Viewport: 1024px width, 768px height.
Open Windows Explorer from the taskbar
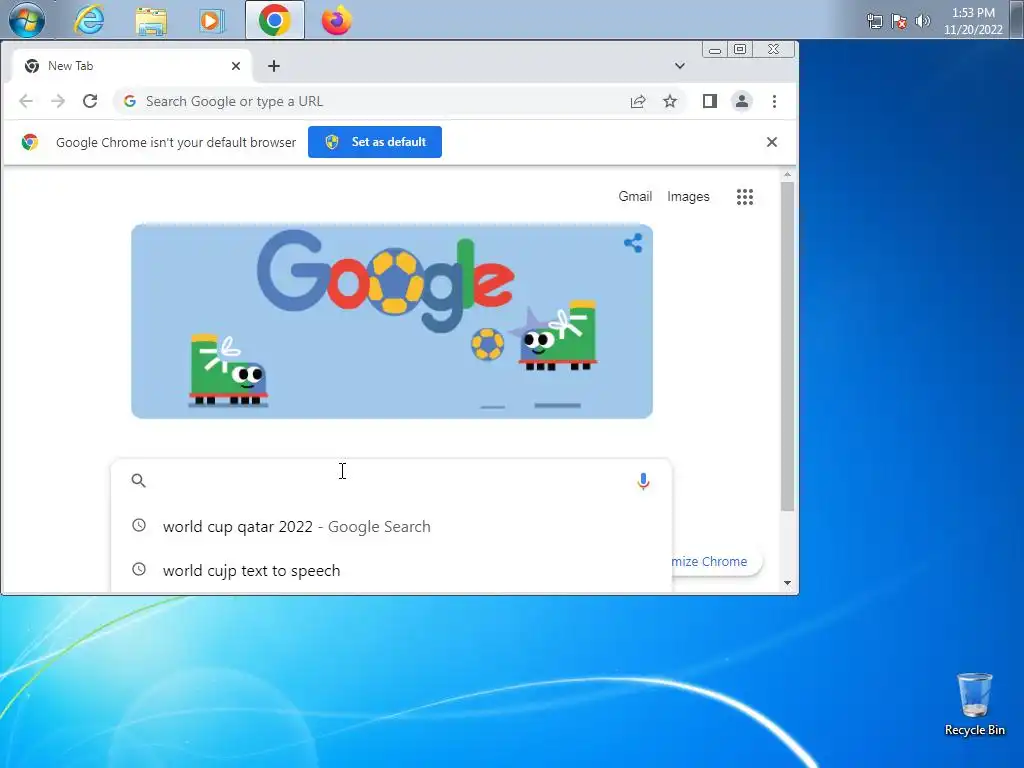[x=151, y=20]
